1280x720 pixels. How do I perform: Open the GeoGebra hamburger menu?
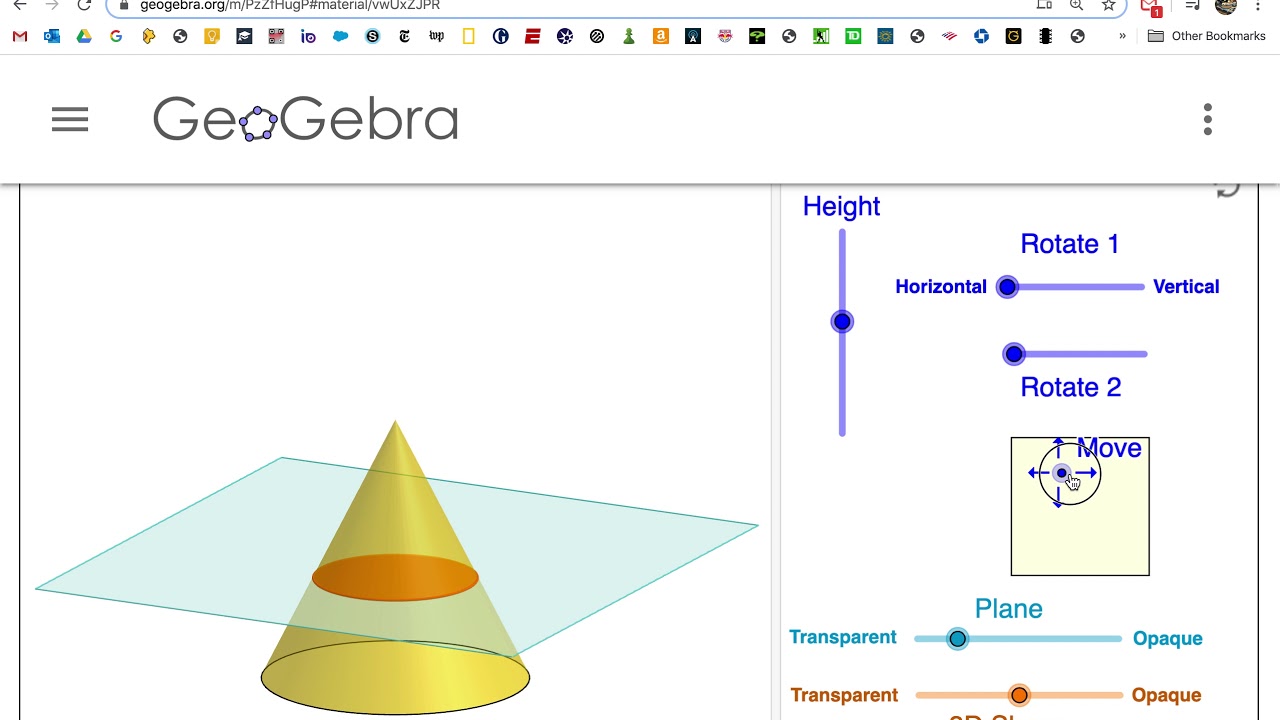pyautogui.click(x=70, y=120)
